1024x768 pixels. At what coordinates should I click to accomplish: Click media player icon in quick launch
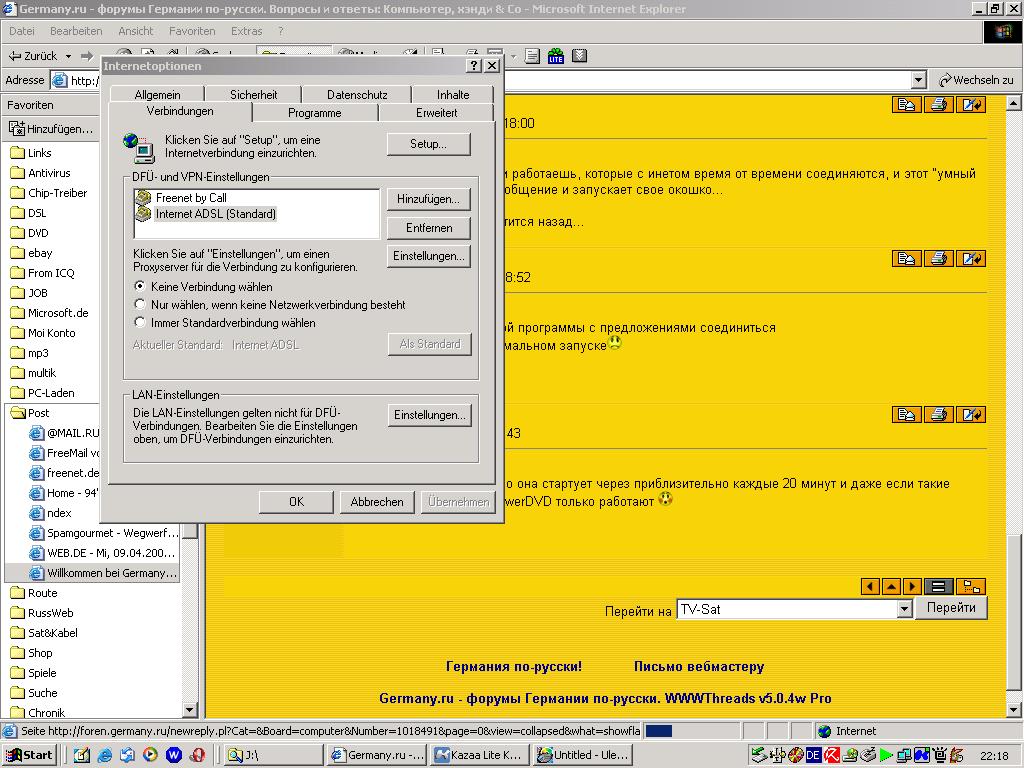click(150, 755)
